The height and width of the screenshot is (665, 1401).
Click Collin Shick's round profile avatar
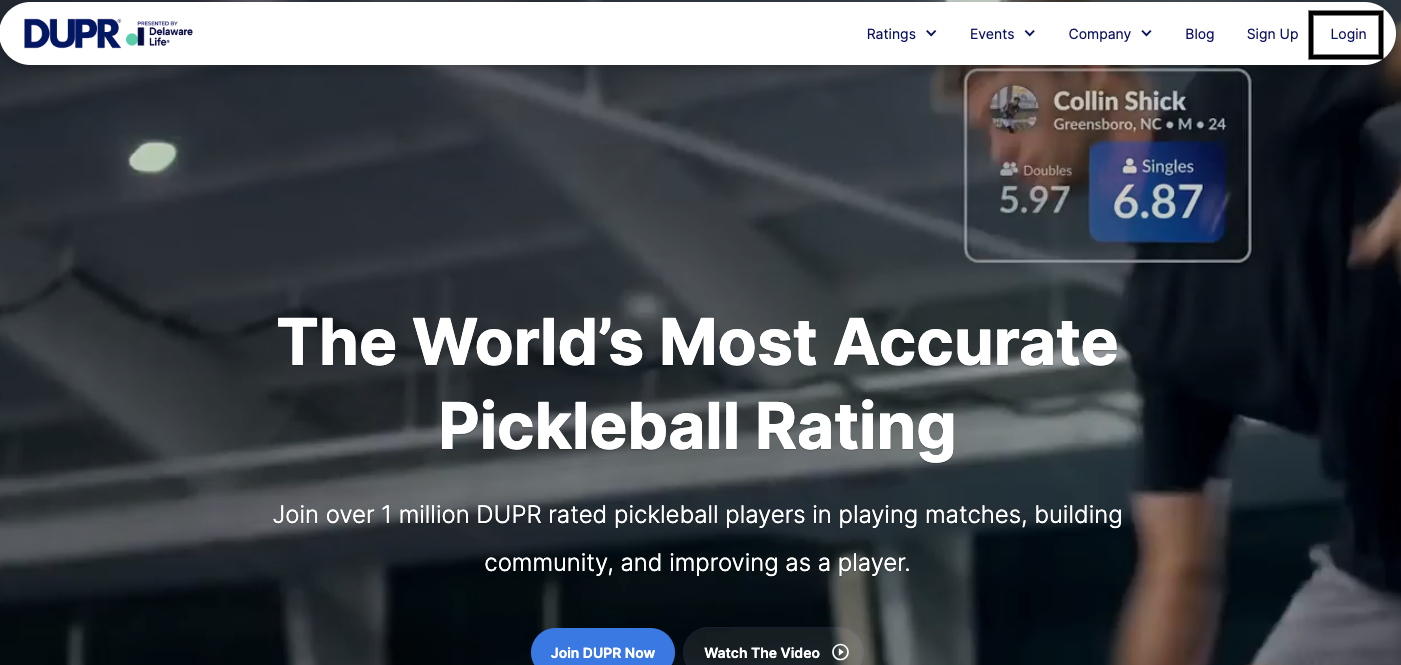[x=1014, y=109]
